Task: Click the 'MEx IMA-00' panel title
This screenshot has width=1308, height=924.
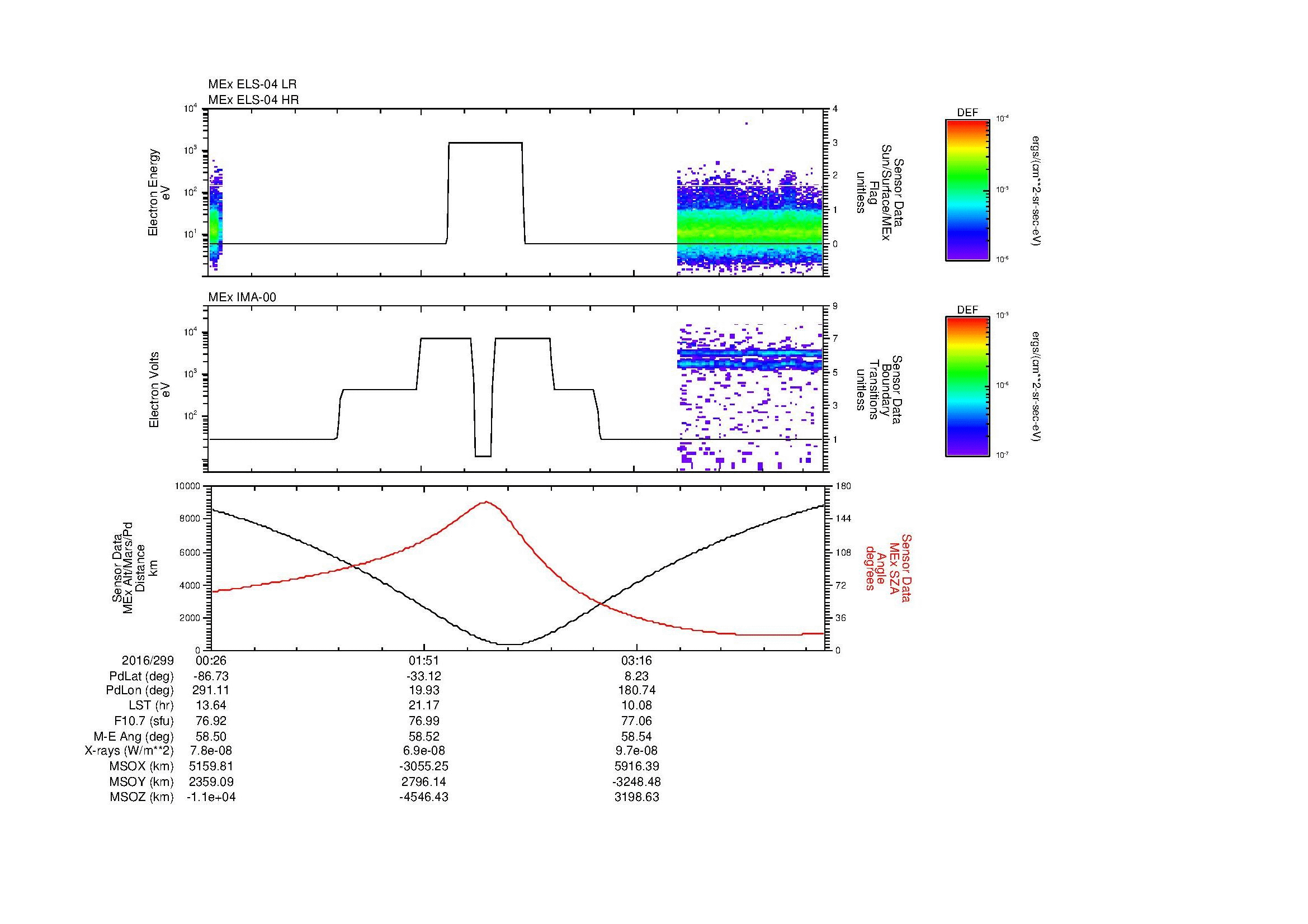Action: 242,297
